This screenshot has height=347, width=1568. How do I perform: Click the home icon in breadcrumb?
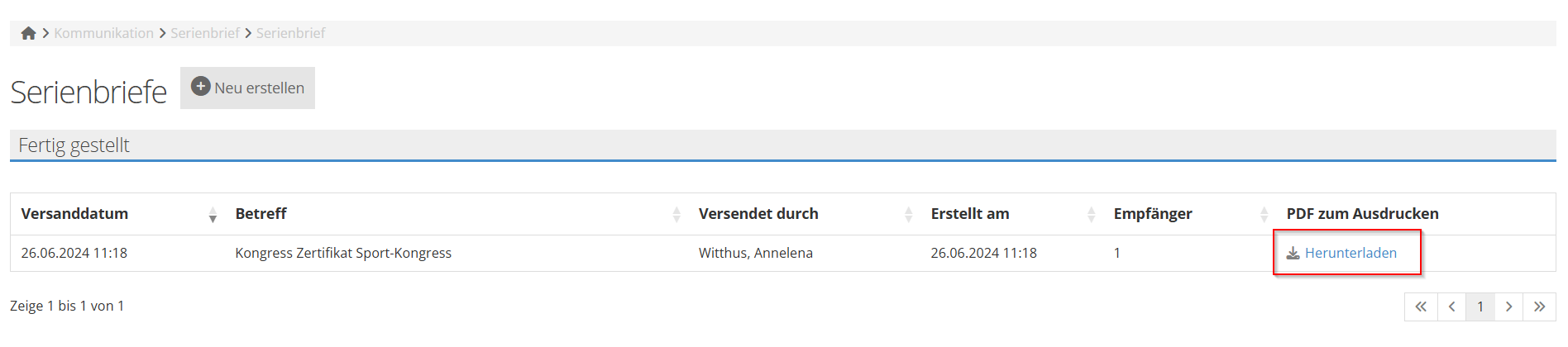(x=28, y=33)
